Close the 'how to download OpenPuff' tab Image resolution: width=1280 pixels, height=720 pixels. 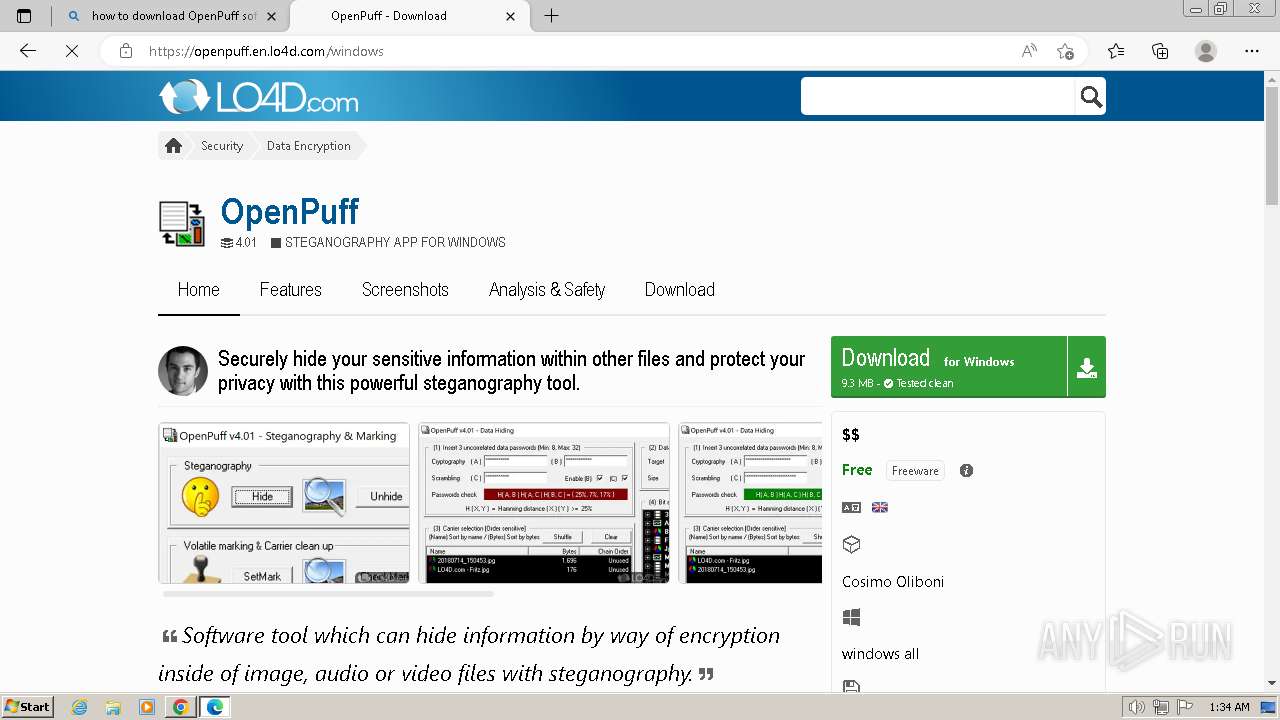pyautogui.click(x=272, y=16)
